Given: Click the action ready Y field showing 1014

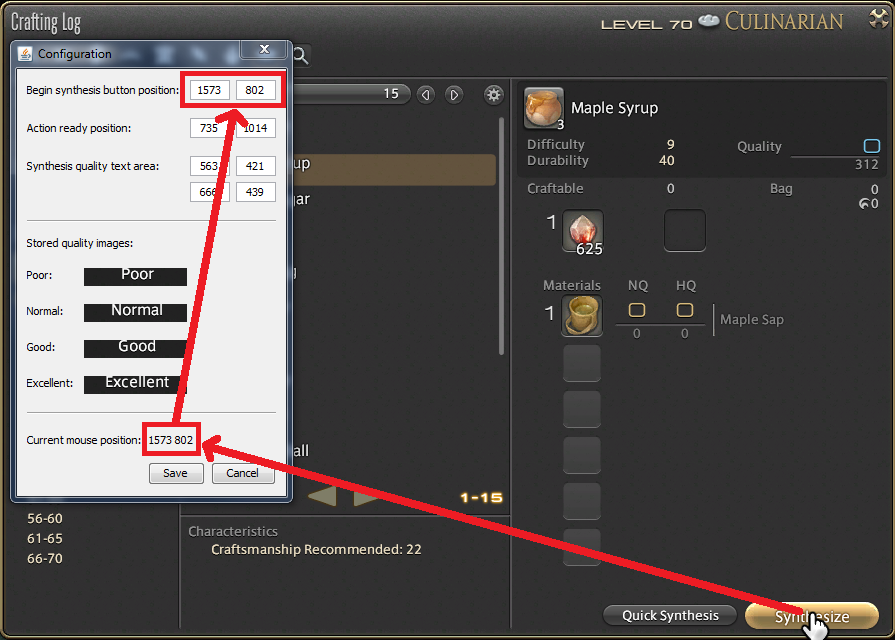Looking at the screenshot, I should (255, 128).
